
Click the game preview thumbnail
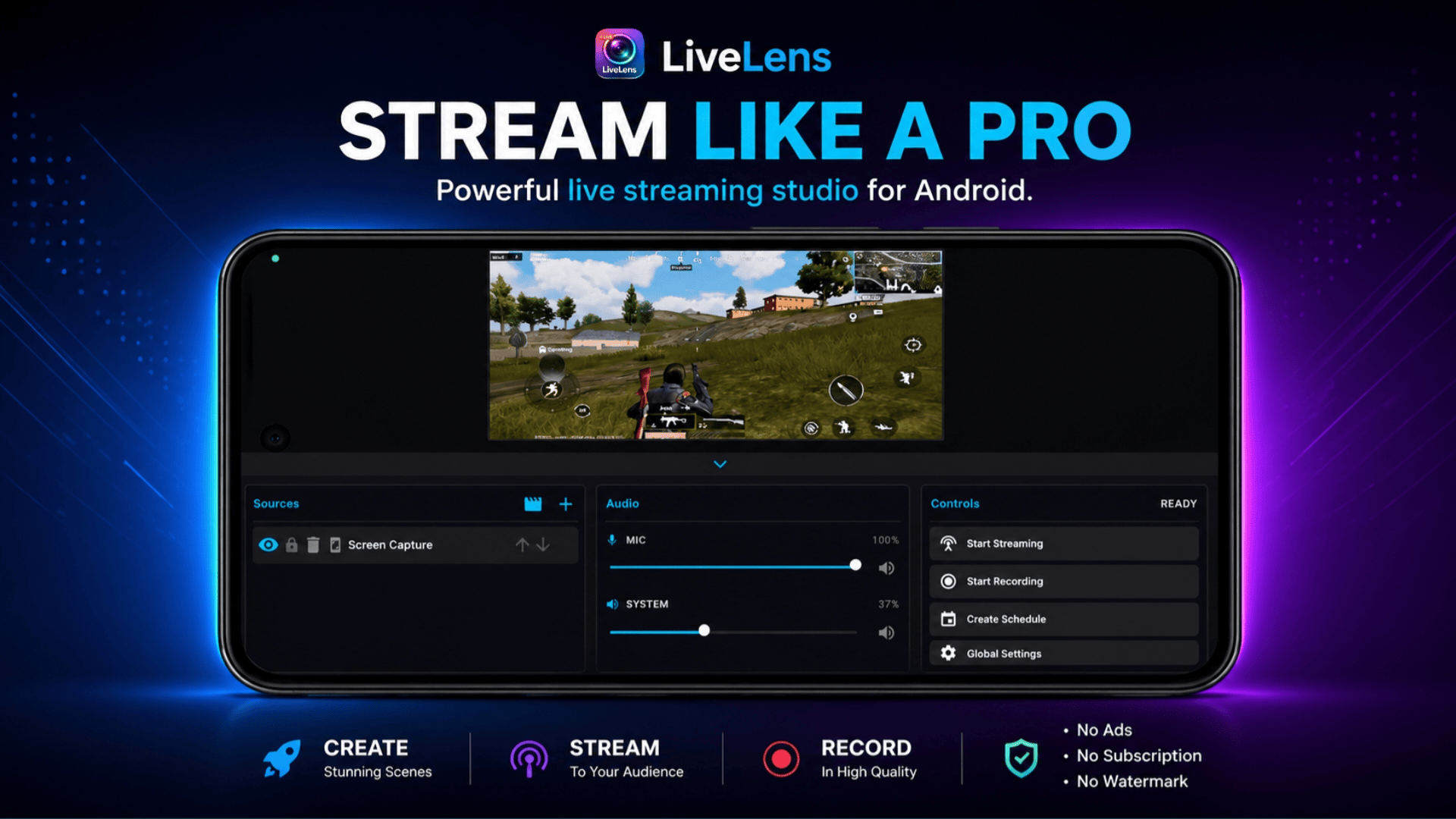[716, 346]
